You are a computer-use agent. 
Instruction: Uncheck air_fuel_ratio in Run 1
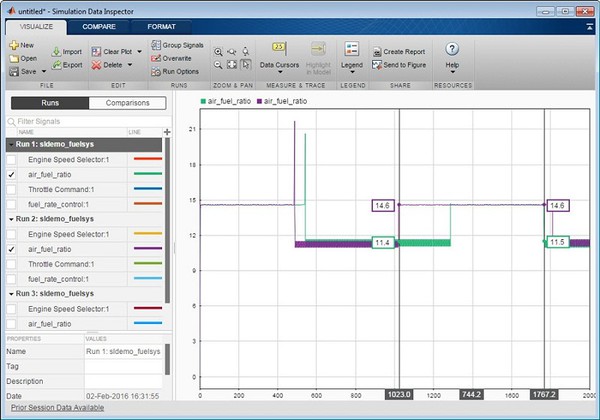coord(11,174)
